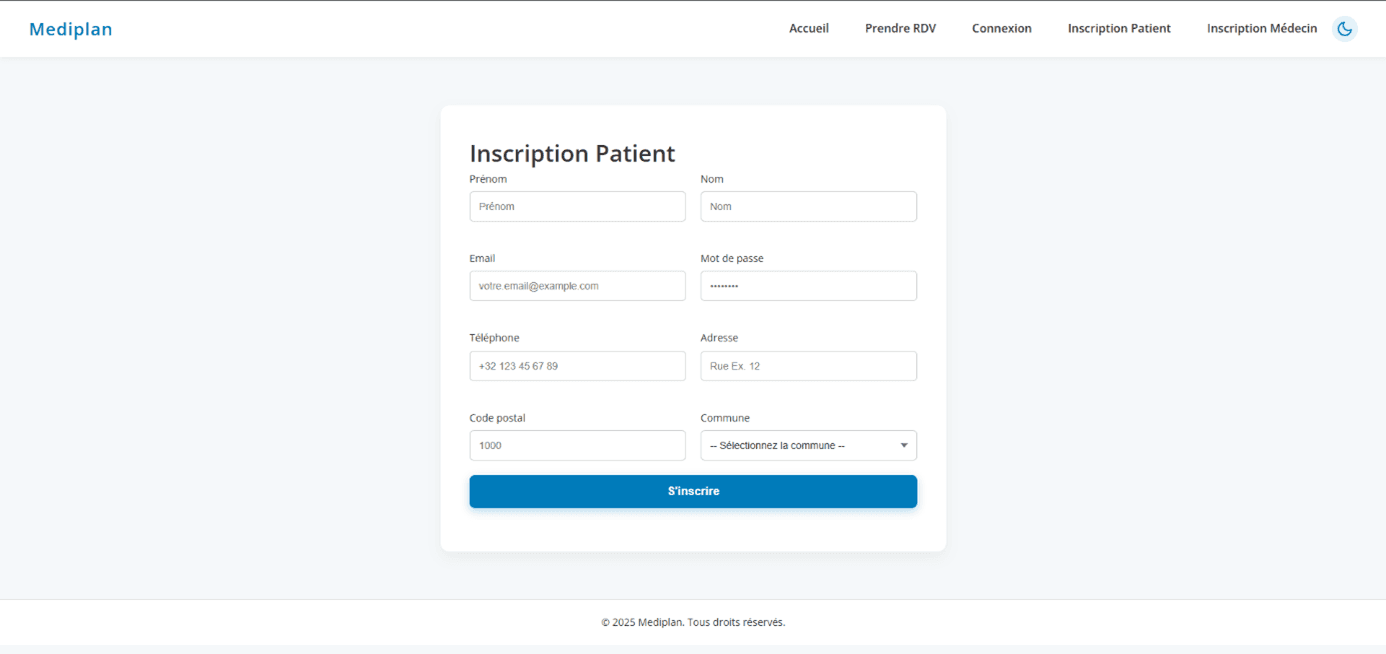Click the footer copyright text

[693, 621]
